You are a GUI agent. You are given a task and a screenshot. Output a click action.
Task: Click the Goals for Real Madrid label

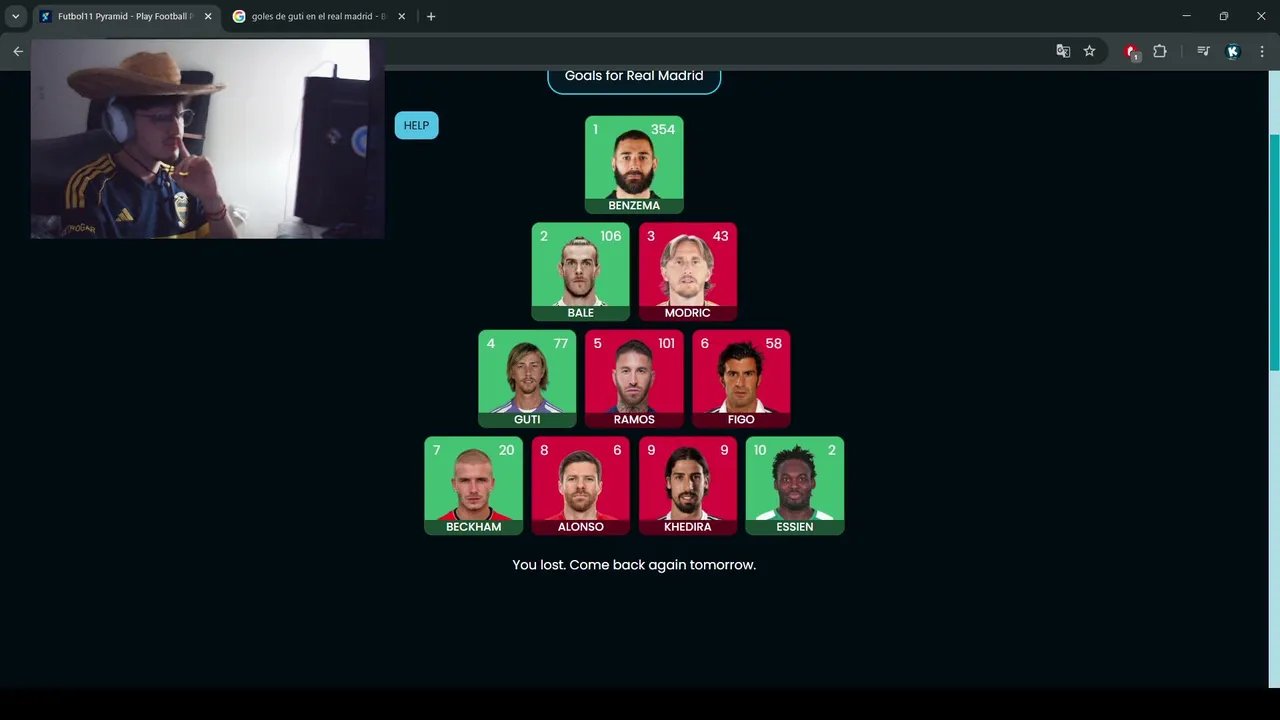634,77
